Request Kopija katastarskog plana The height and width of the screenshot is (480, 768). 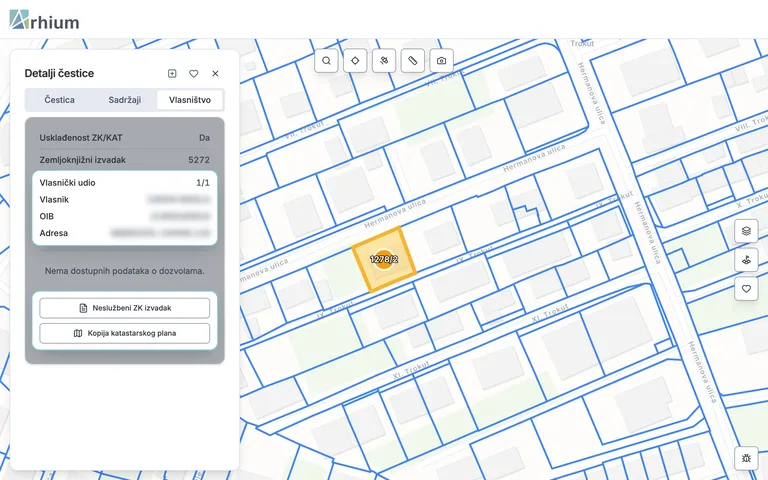124,333
